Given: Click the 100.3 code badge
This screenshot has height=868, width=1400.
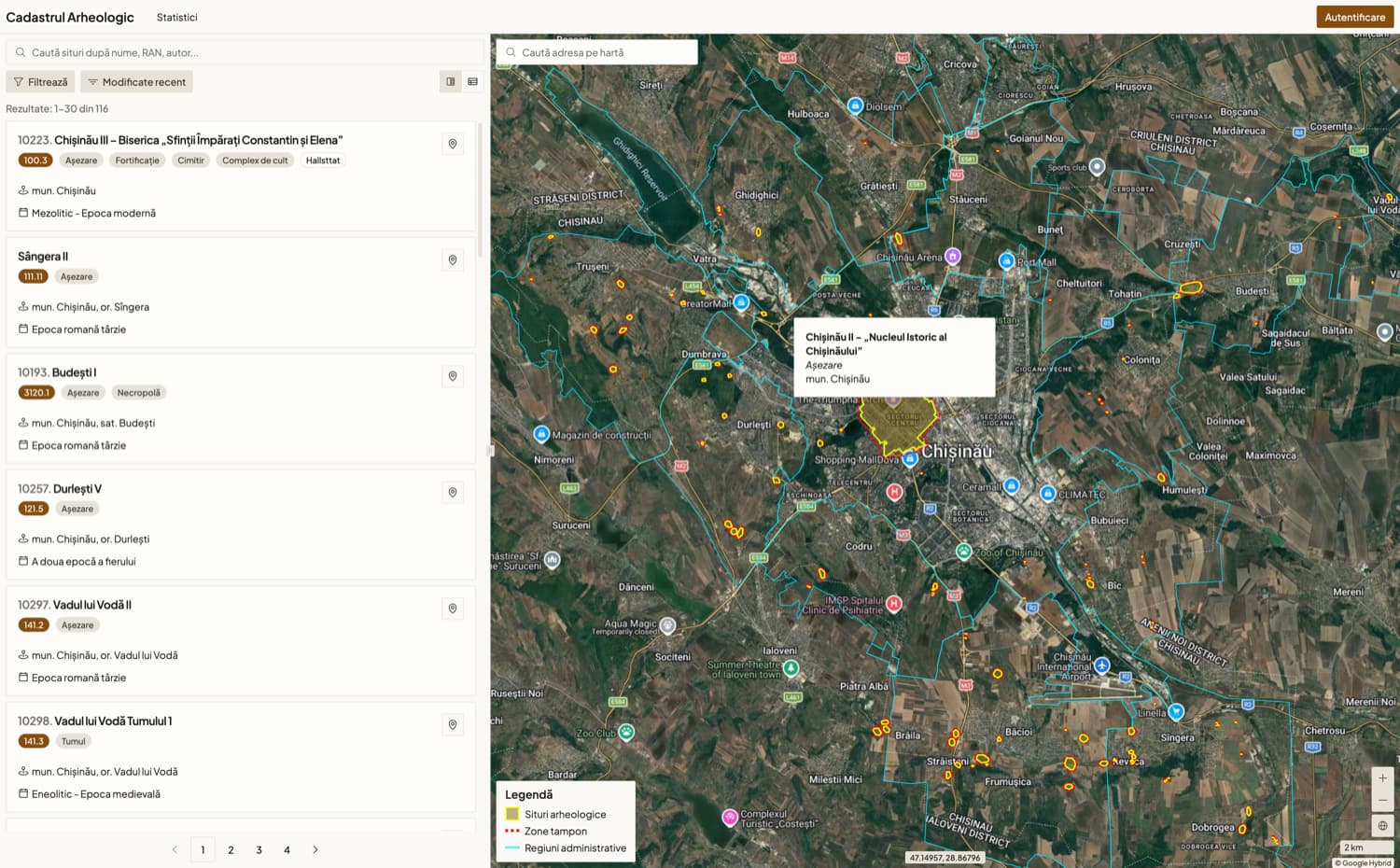Looking at the screenshot, I should (x=35, y=161).
